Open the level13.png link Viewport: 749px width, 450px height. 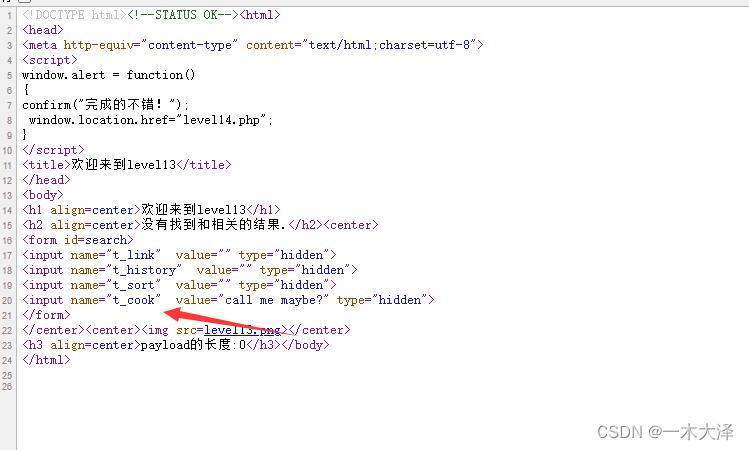coord(242,330)
